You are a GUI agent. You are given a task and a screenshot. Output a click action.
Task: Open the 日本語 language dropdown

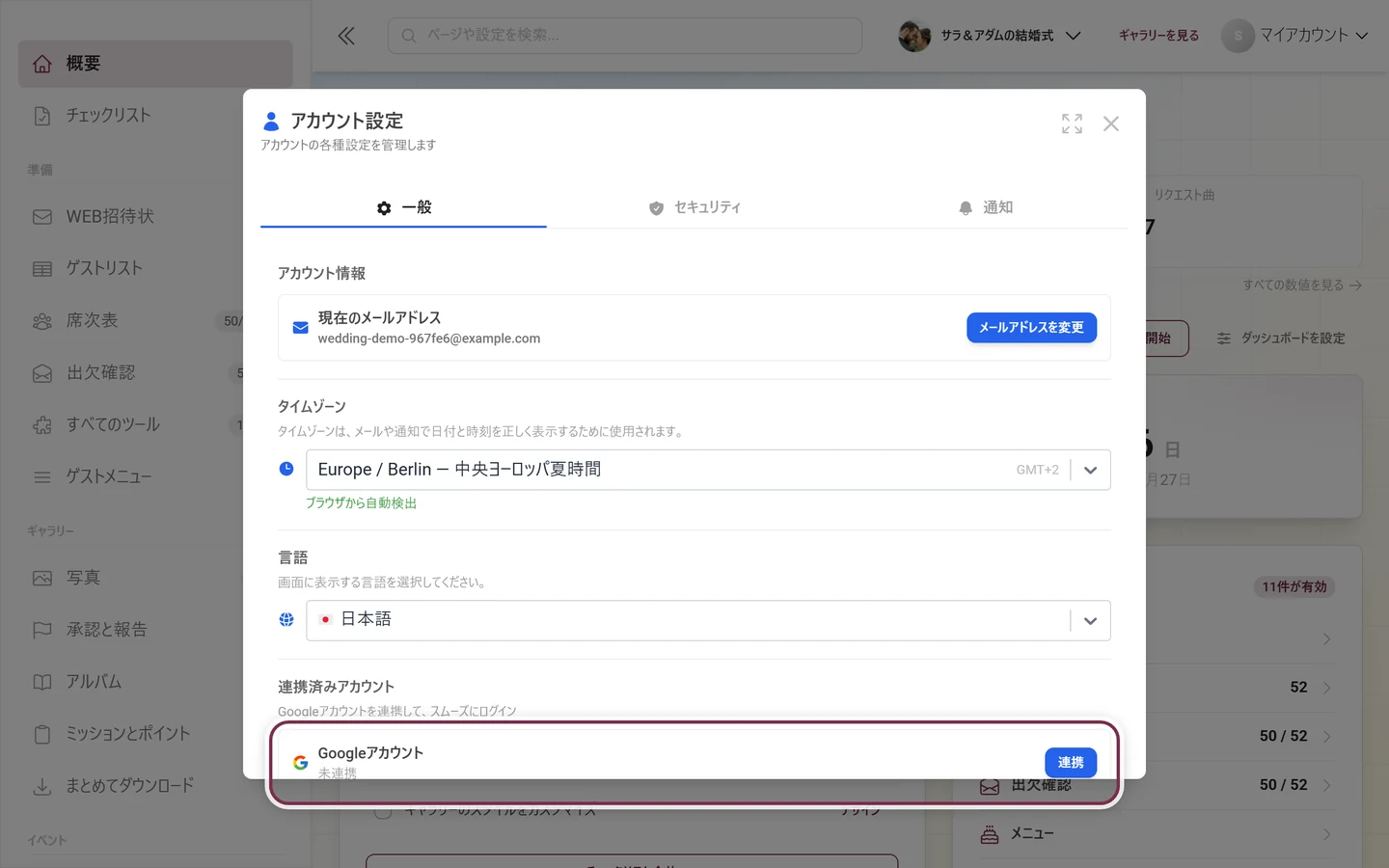(708, 621)
